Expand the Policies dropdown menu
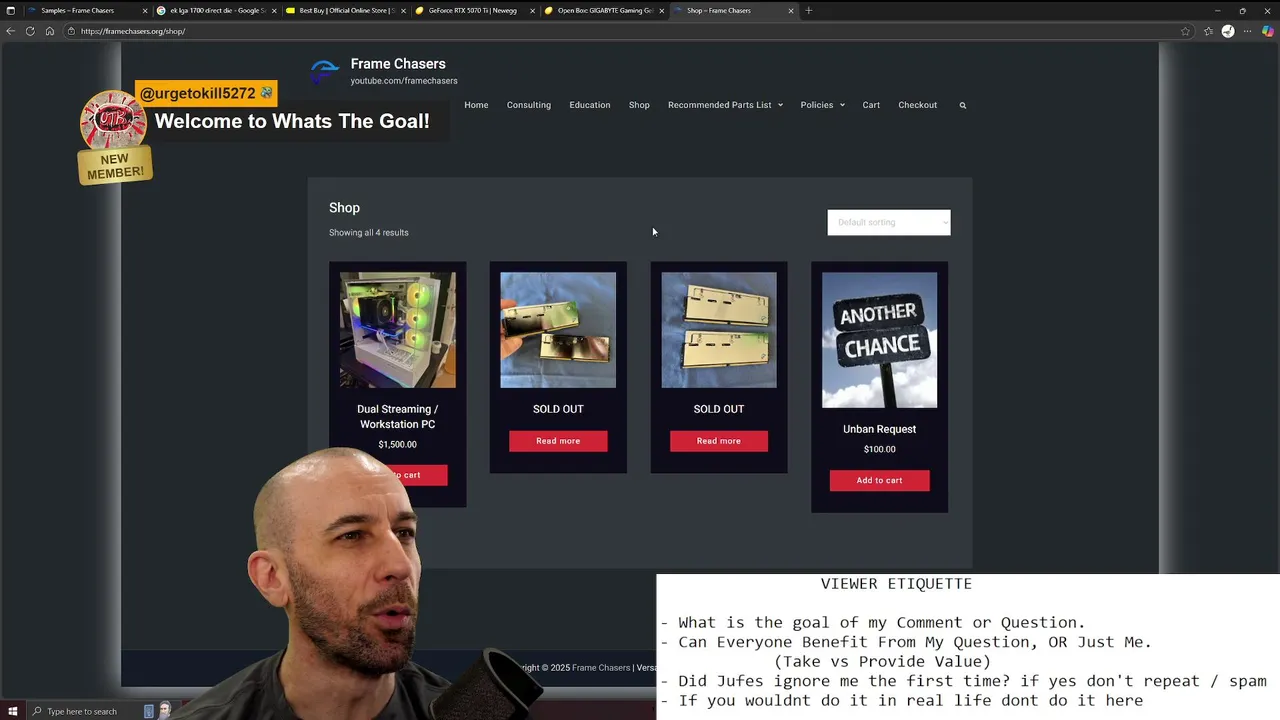The image size is (1280, 720). pyautogui.click(x=822, y=105)
